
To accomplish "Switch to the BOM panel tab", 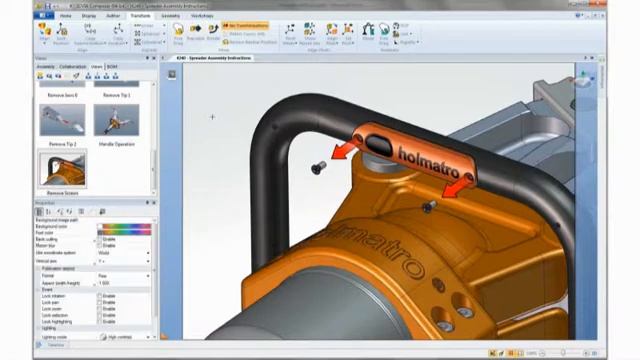I will 112,67.
